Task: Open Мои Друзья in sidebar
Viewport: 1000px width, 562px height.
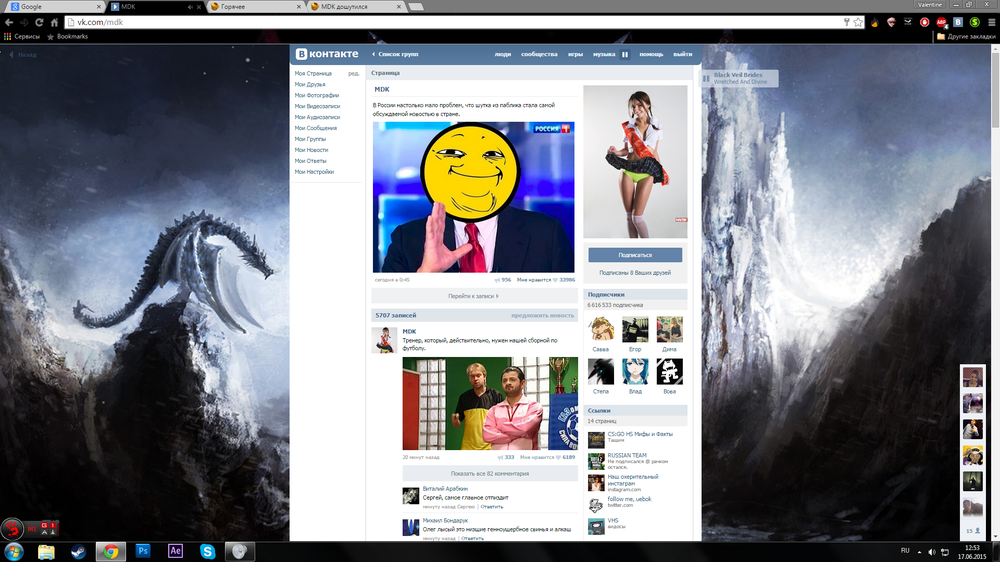Action: 310,84
